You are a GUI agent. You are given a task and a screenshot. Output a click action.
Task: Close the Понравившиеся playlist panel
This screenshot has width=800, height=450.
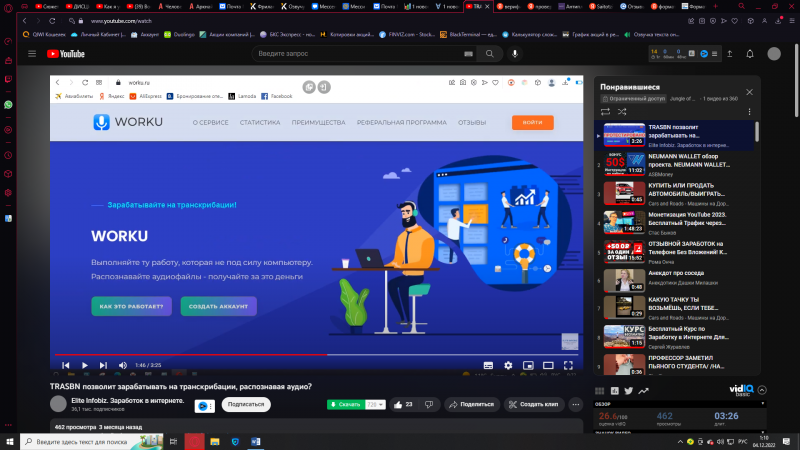(x=749, y=92)
